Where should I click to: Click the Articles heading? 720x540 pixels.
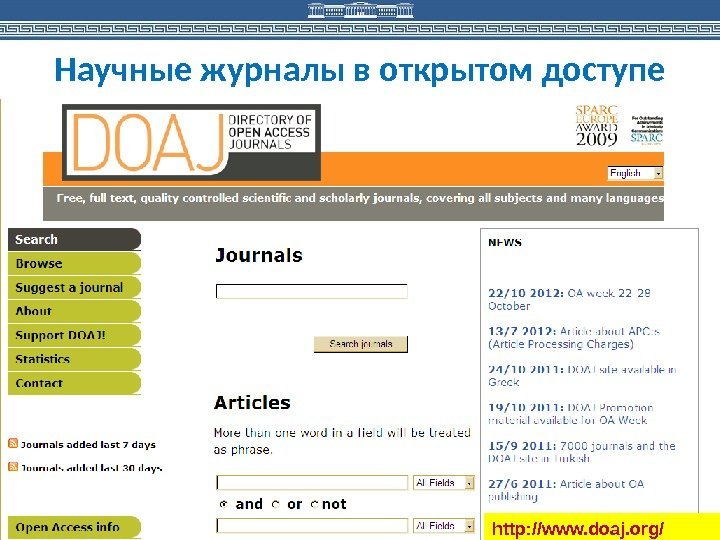point(252,403)
